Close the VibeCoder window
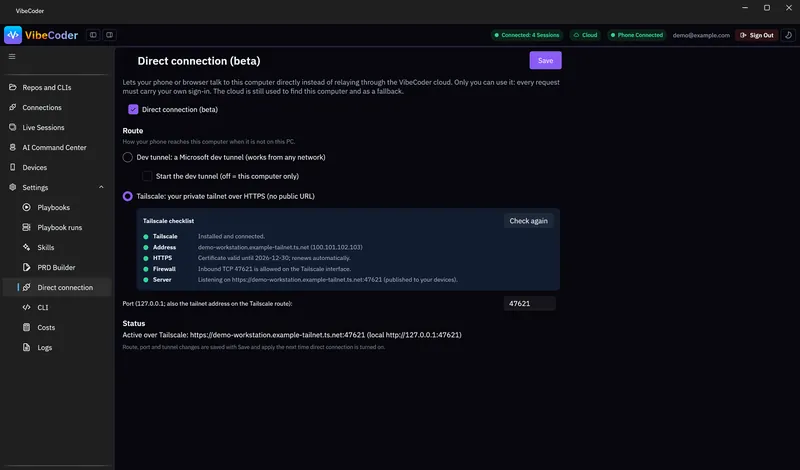 pyautogui.click(x=789, y=8)
